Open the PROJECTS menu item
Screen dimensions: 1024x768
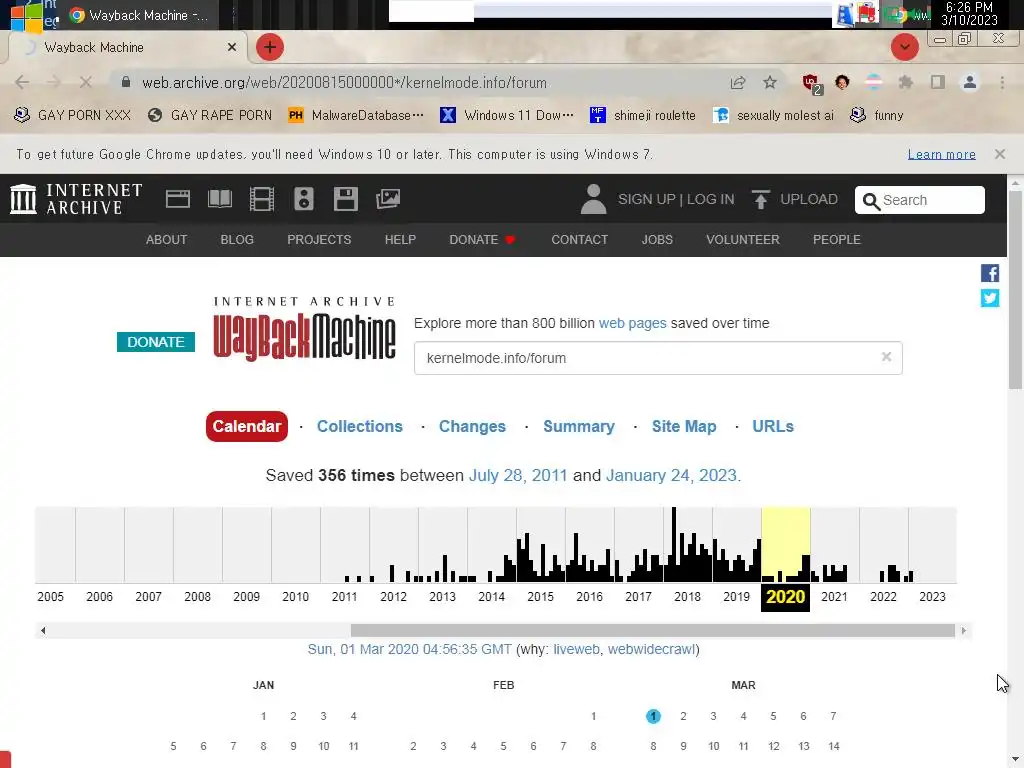(319, 240)
